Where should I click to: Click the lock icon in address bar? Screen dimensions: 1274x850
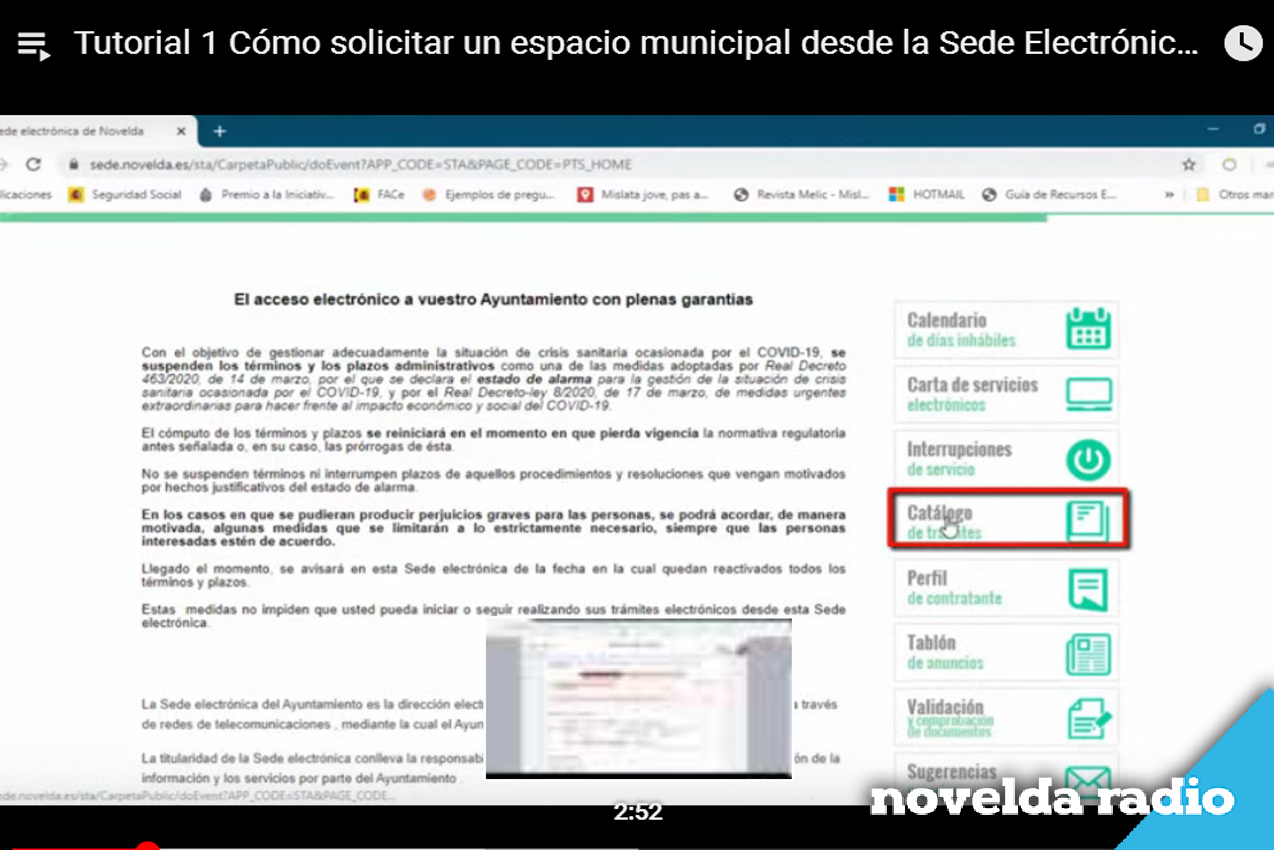tap(73, 164)
